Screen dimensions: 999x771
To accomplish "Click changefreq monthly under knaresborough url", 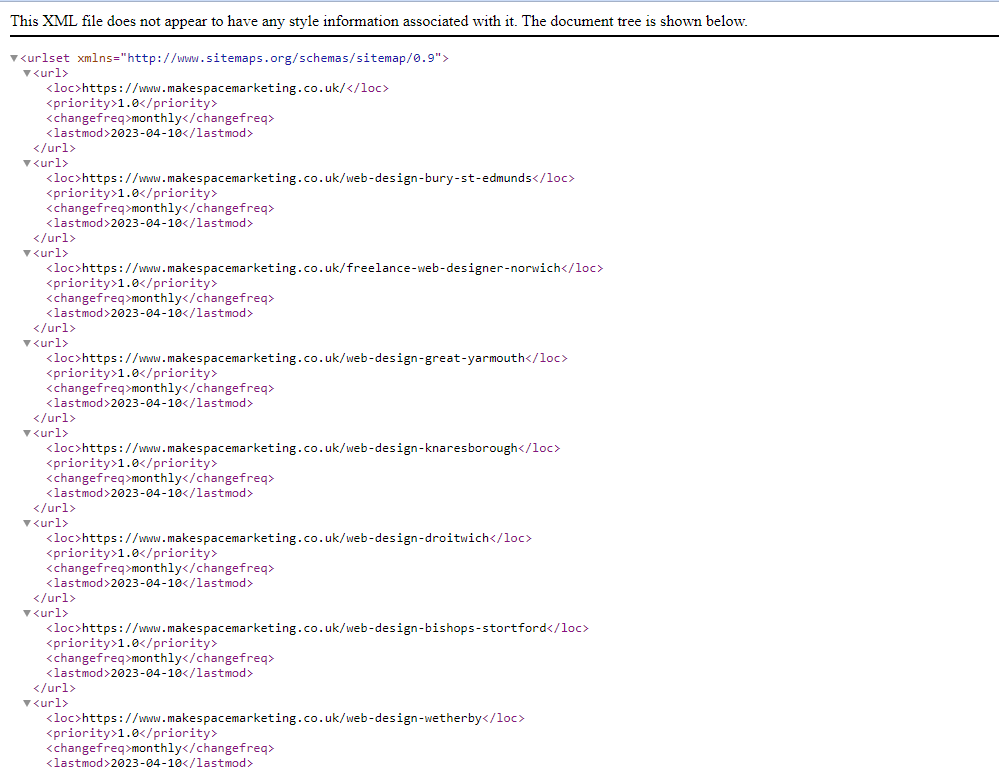I will [x=160, y=478].
